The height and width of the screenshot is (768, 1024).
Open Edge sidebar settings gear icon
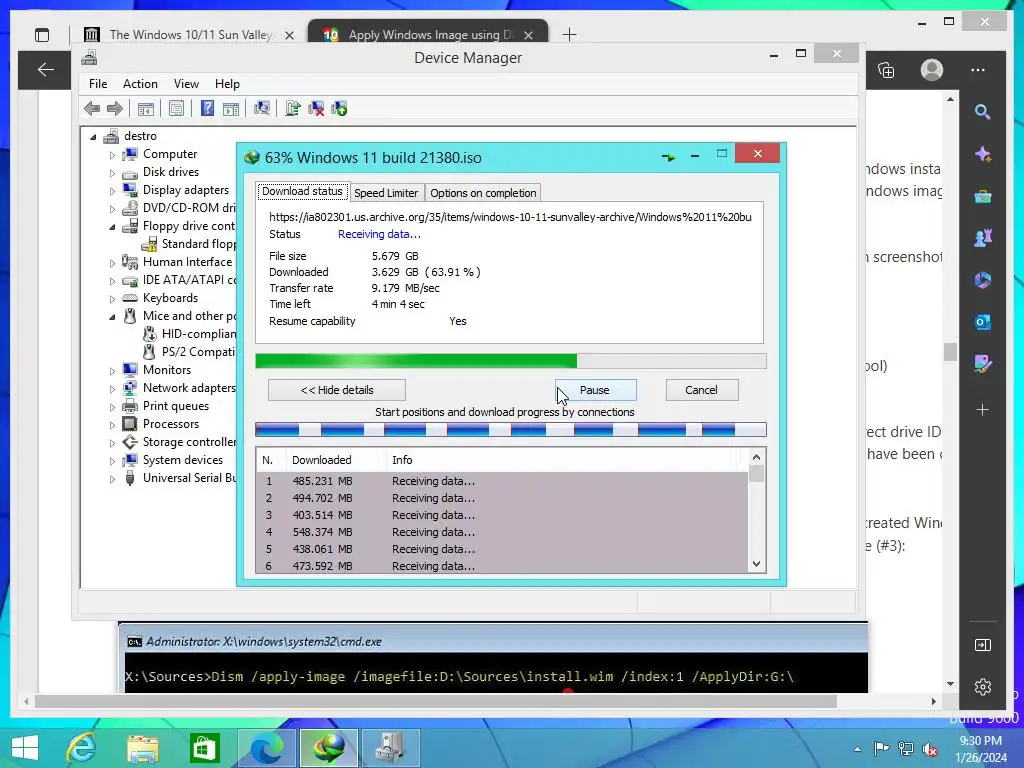click(x=982, y=686)
